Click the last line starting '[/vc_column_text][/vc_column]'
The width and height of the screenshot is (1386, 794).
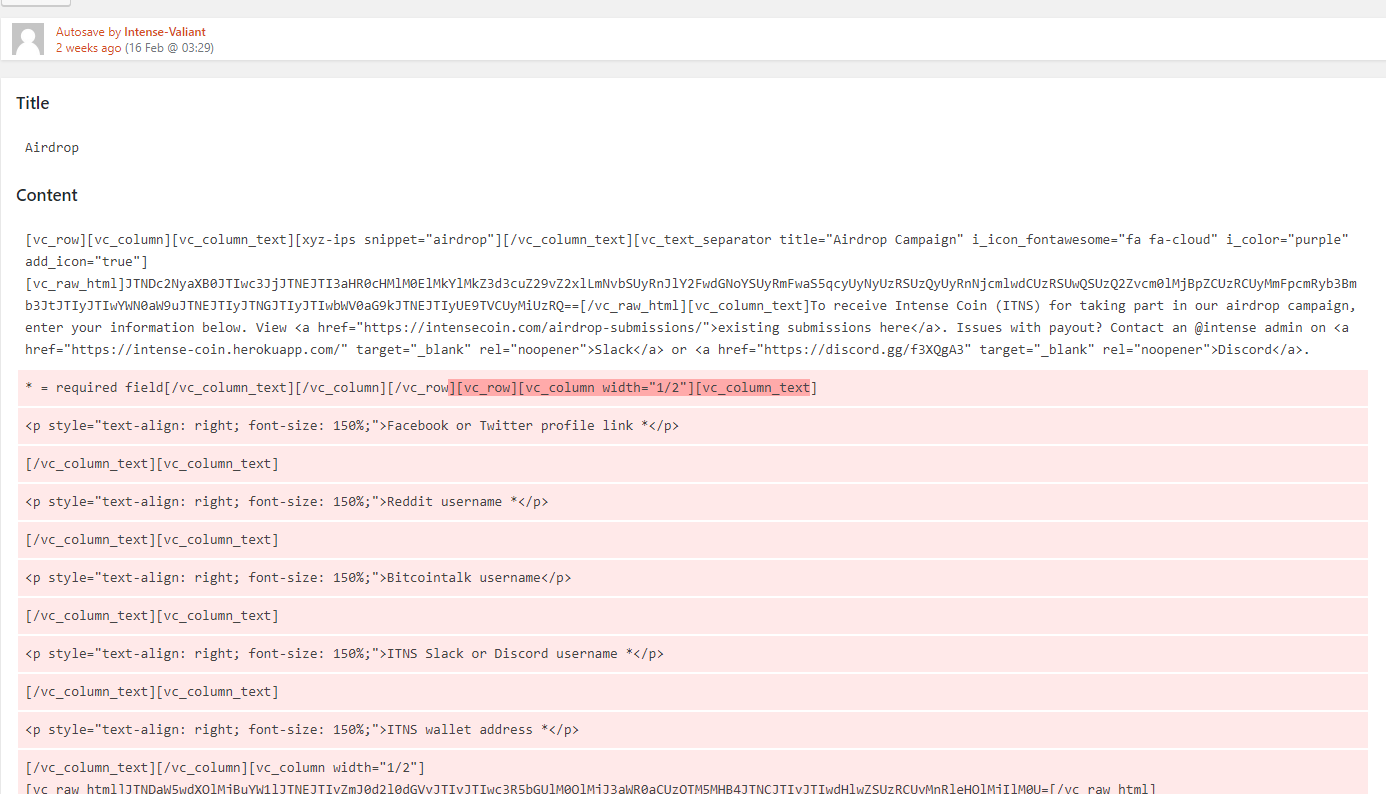click(225, 768)
